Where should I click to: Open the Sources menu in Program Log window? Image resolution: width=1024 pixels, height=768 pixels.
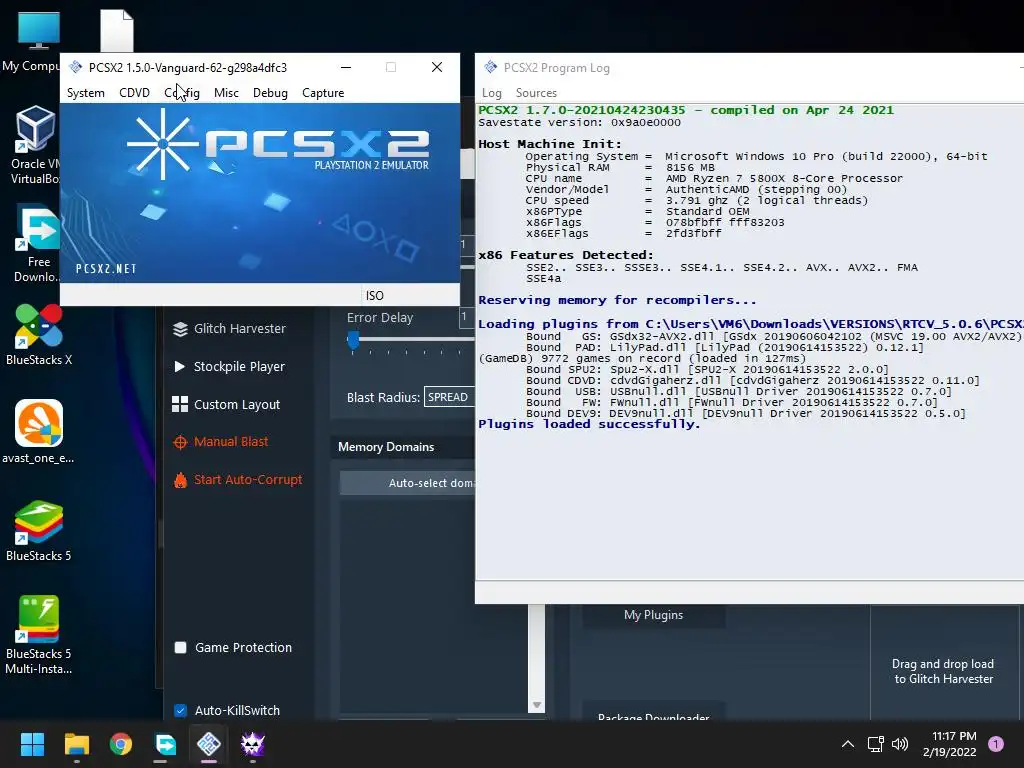(x=536, y=93)
